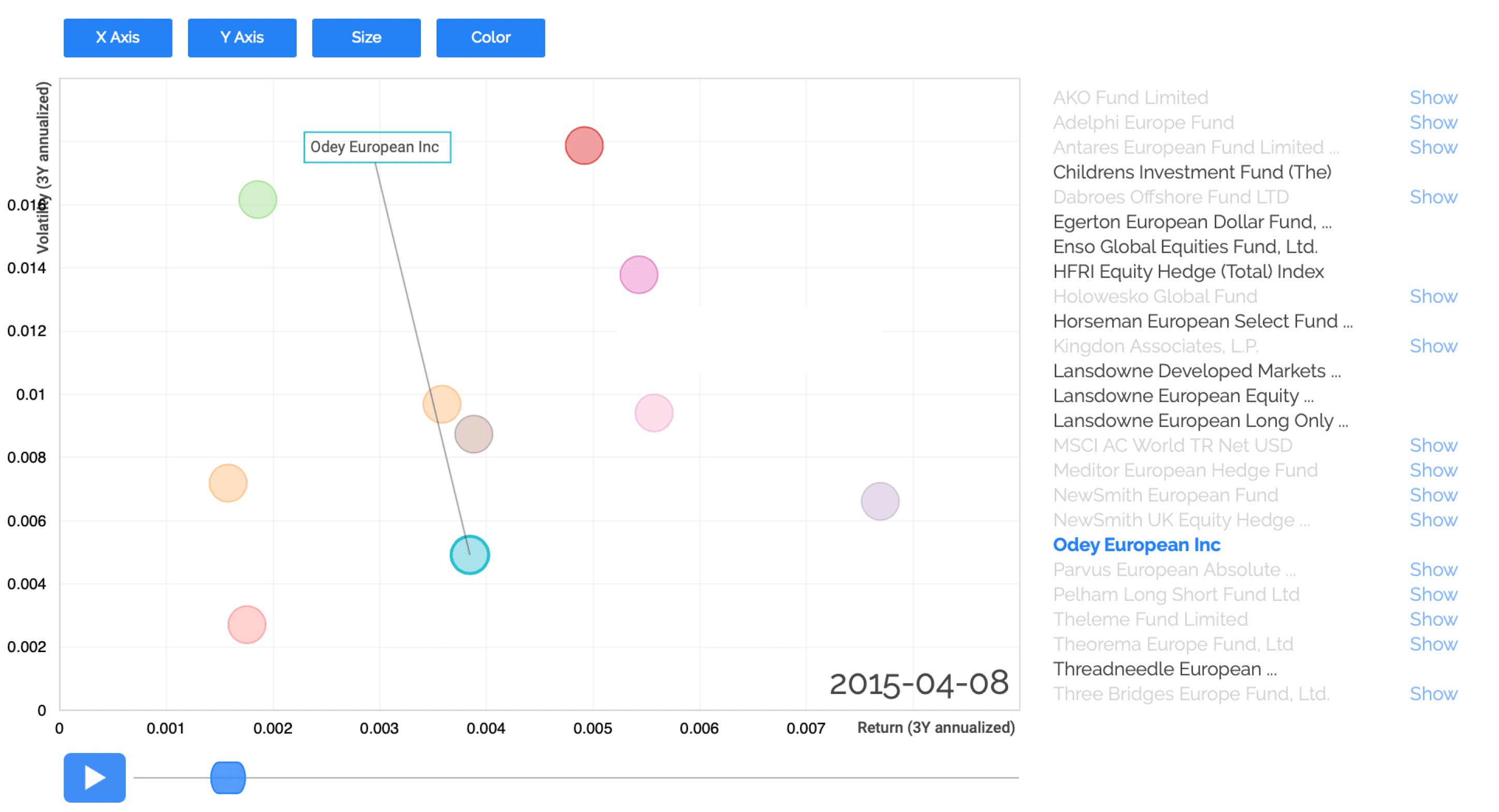Click the bold Odey European Inc list entry
1499x812 pixels.
(1137, 545)
